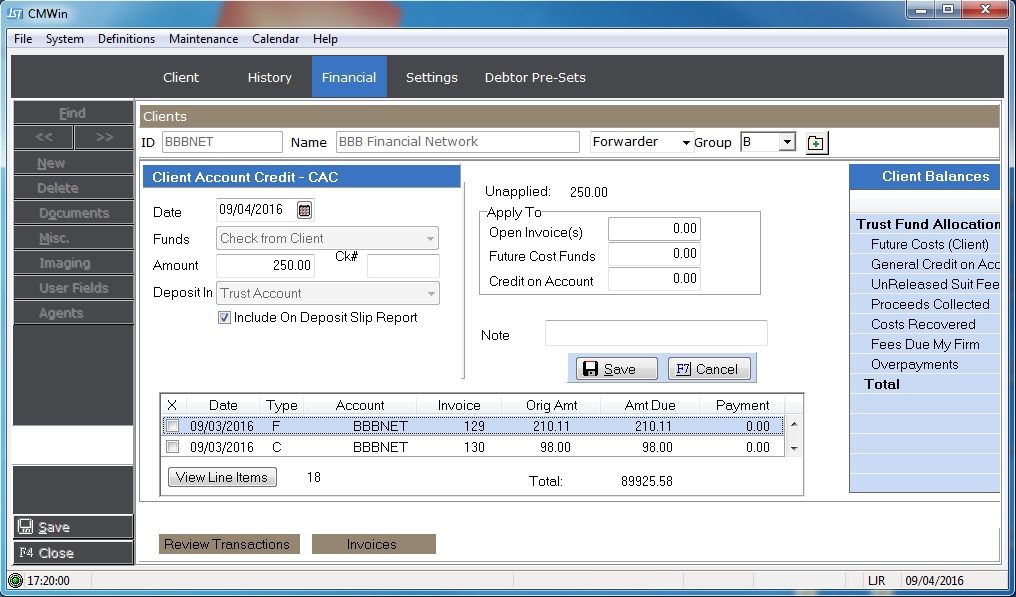Click the green status icon in status bar
The image size is (1016, 597).
tap(15, 580)
